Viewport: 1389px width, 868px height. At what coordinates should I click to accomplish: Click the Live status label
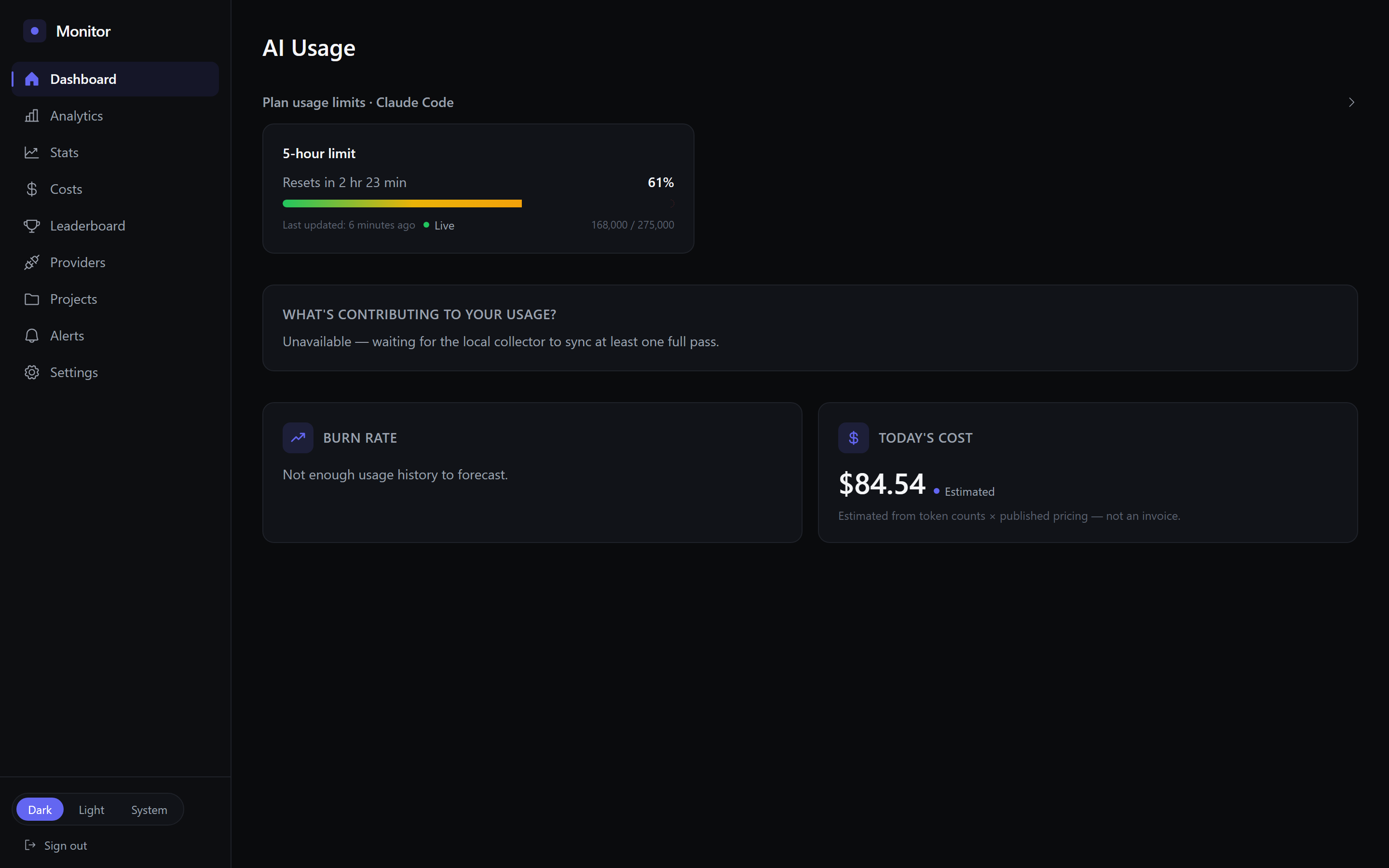point(444,226)
